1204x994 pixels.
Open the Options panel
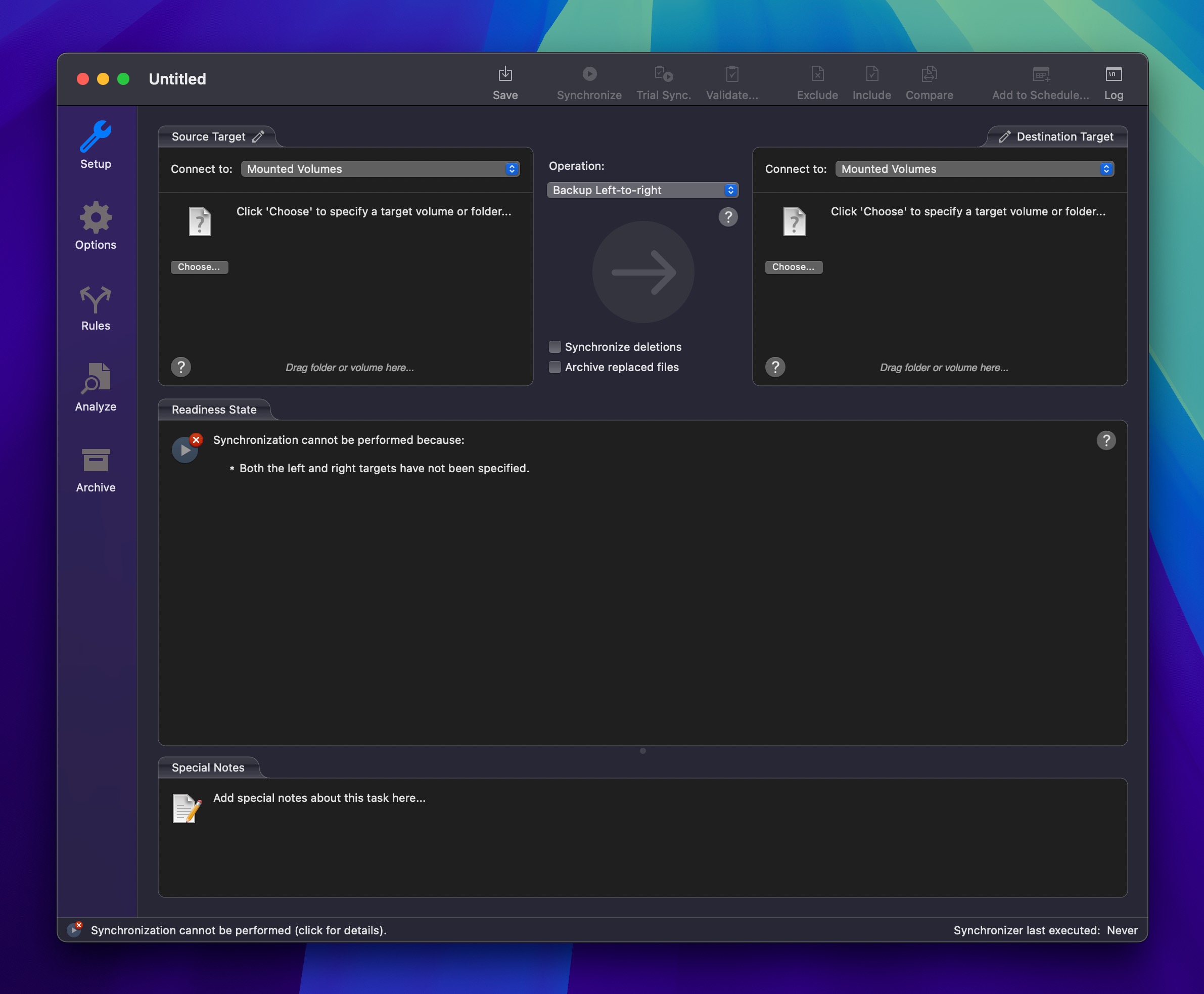(x=96, y=225)
